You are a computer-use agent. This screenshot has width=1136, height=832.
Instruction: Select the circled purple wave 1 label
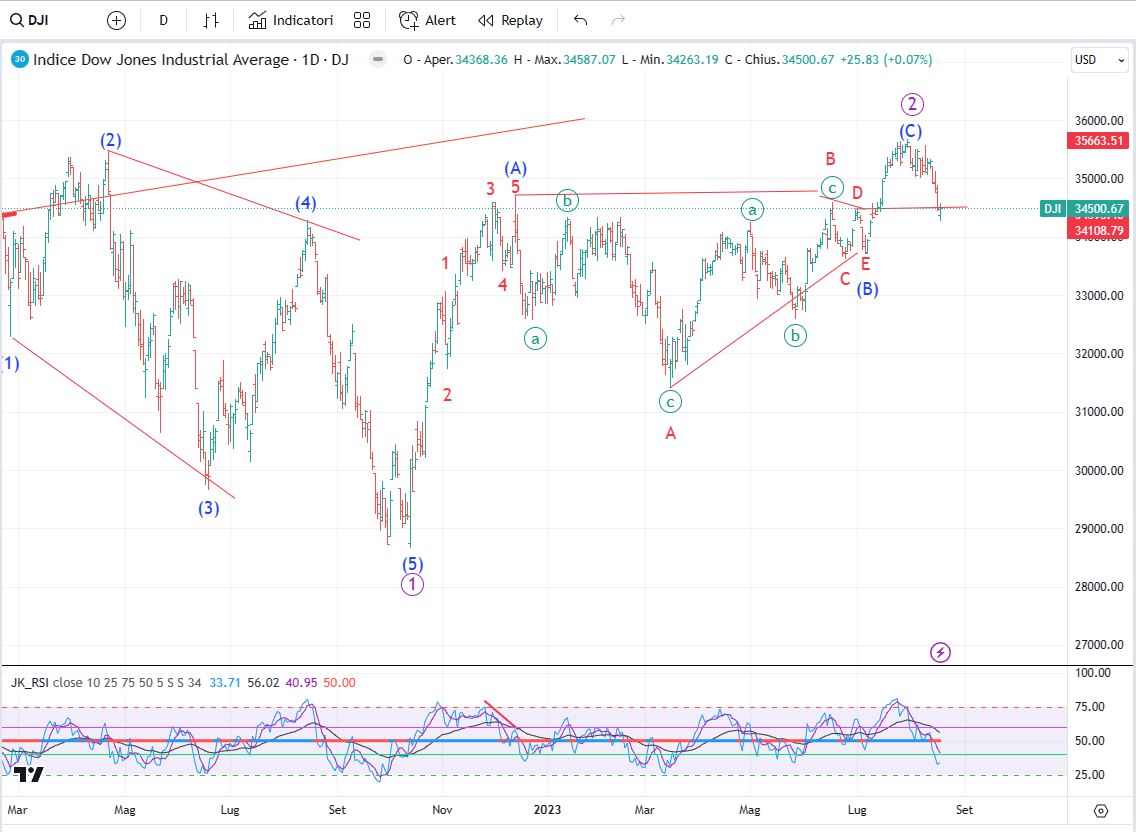[412, 584]
